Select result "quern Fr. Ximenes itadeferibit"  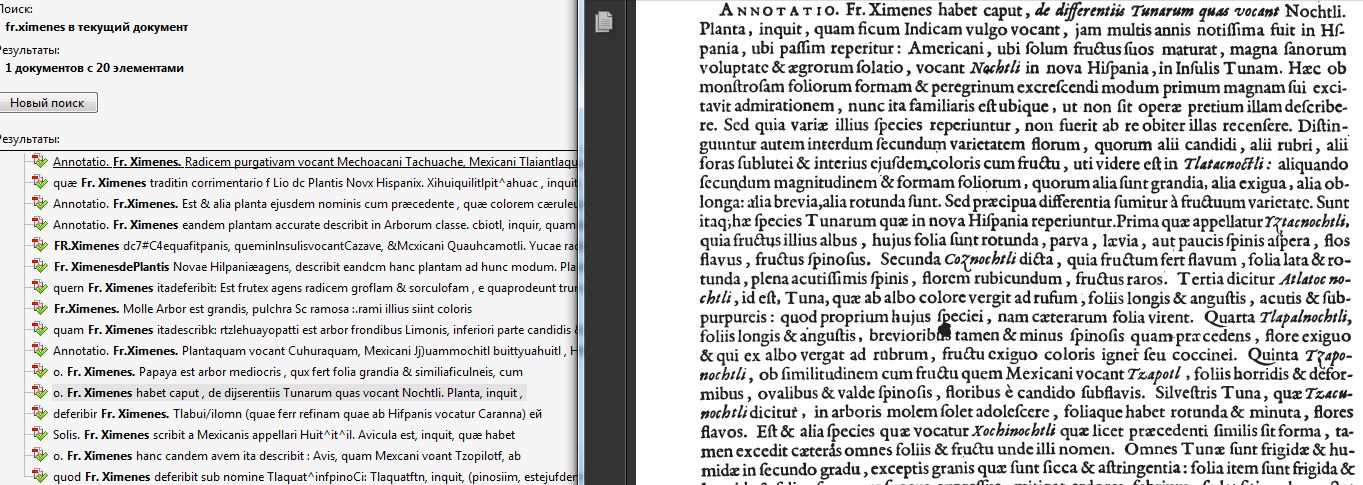tap(300, 288)
